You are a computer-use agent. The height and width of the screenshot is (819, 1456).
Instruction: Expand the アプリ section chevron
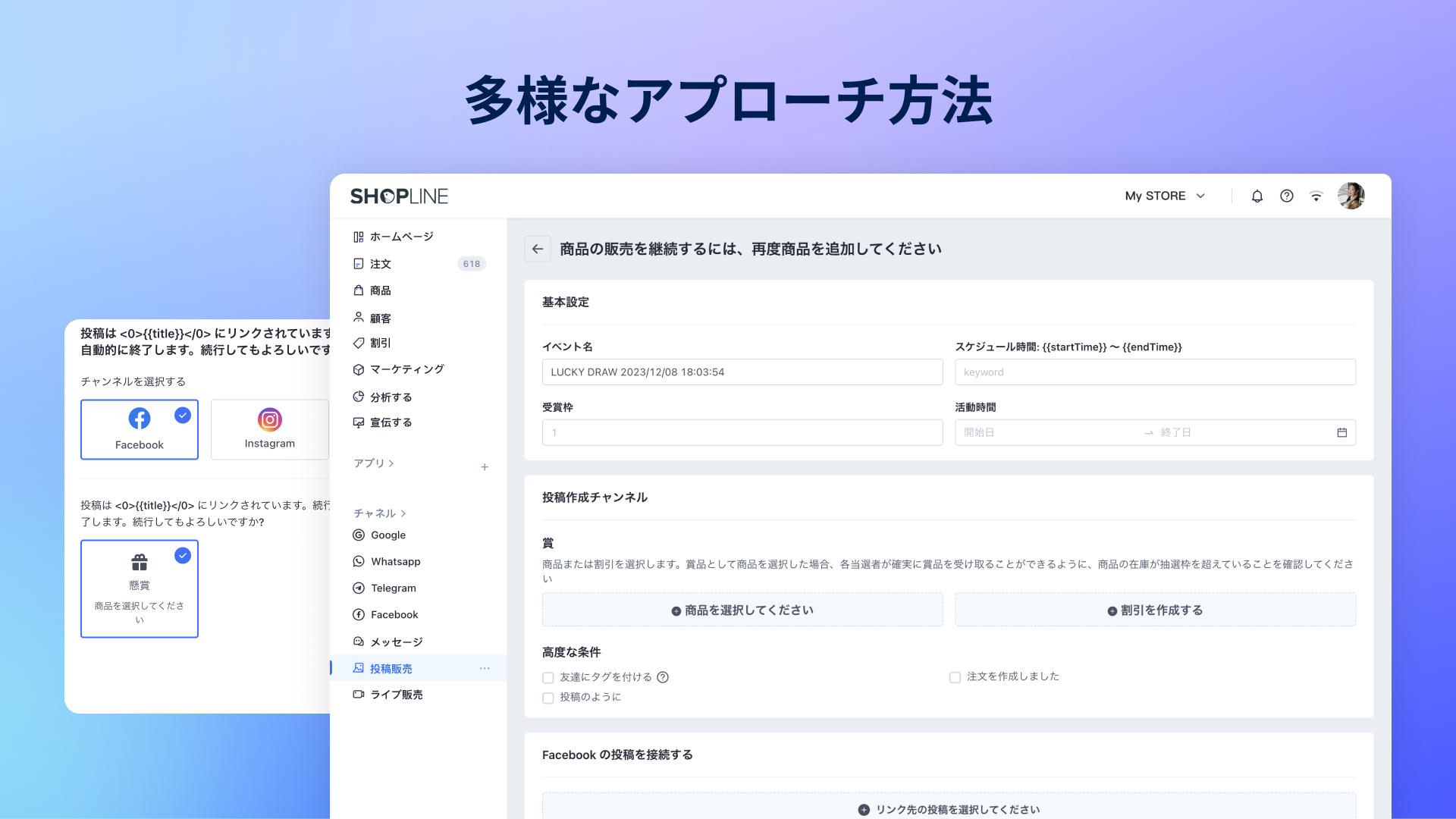(x=391, y=463)
